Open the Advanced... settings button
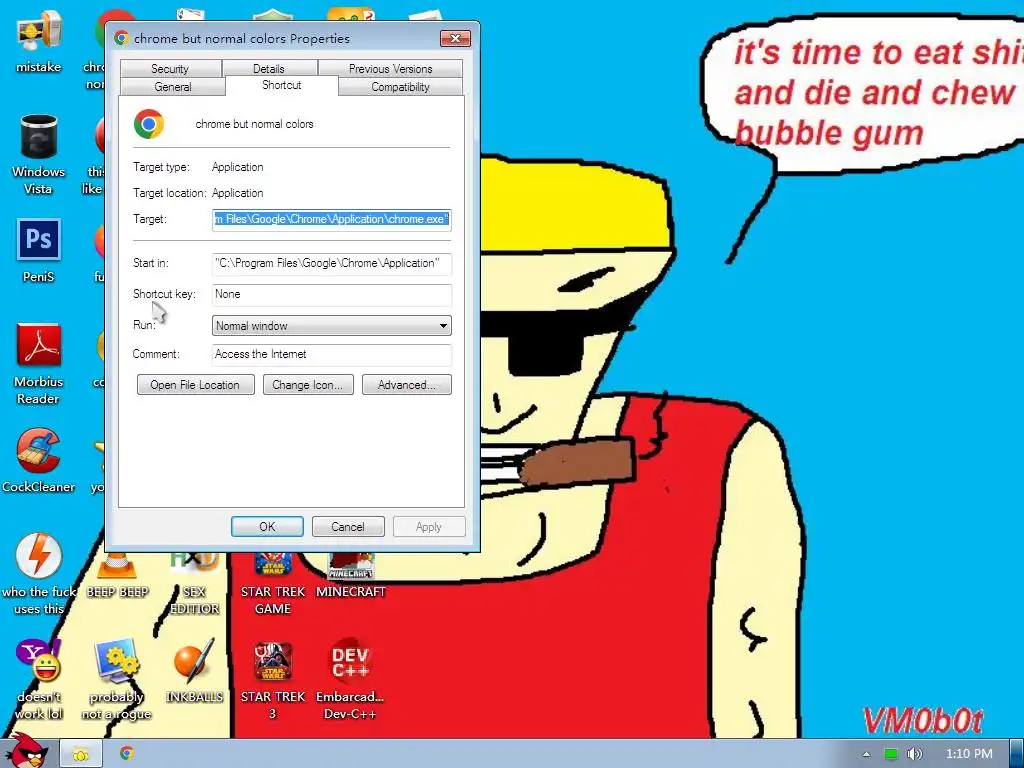 point(407,385)
